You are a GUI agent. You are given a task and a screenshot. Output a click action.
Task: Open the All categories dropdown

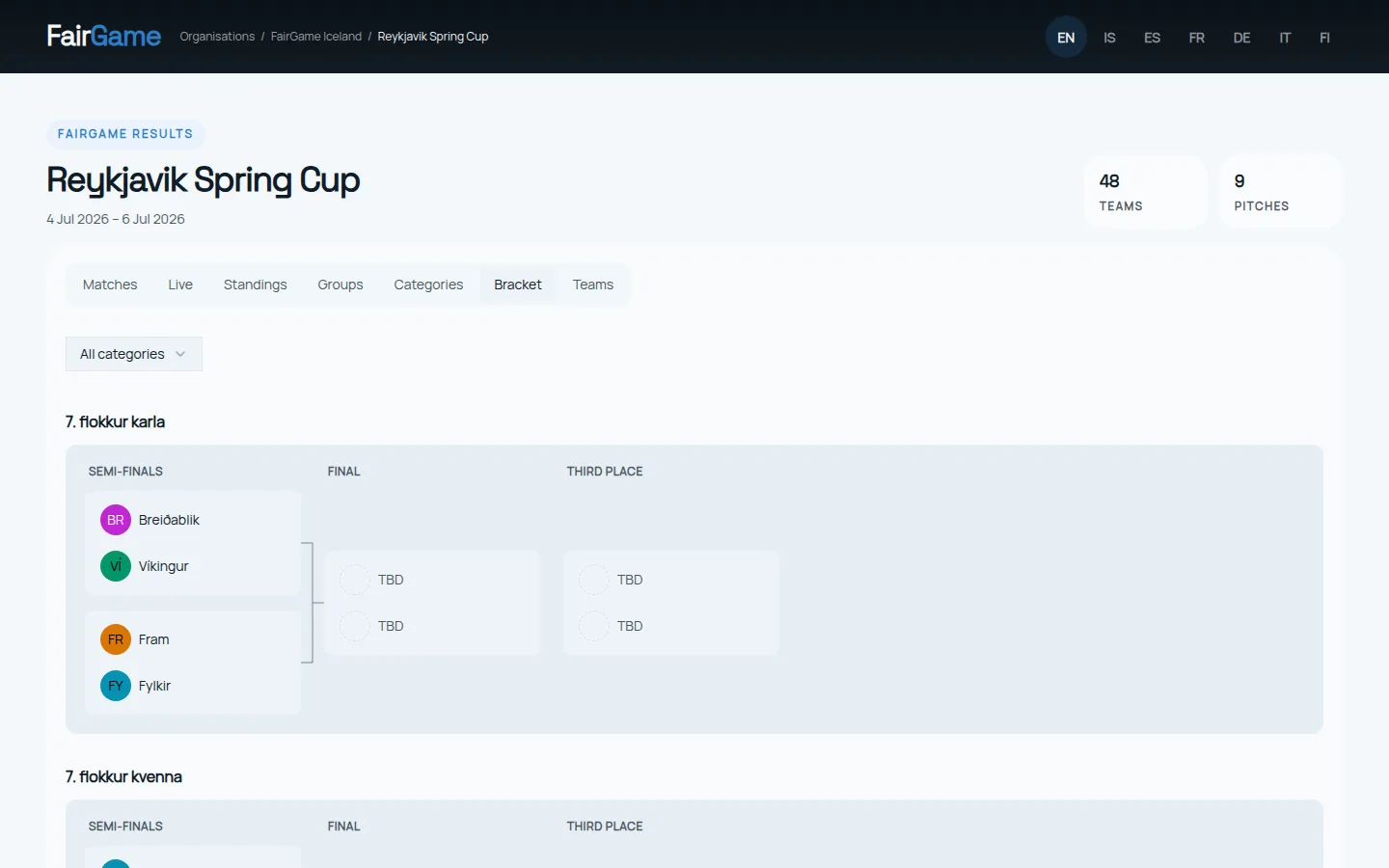(x=134, y=354)
